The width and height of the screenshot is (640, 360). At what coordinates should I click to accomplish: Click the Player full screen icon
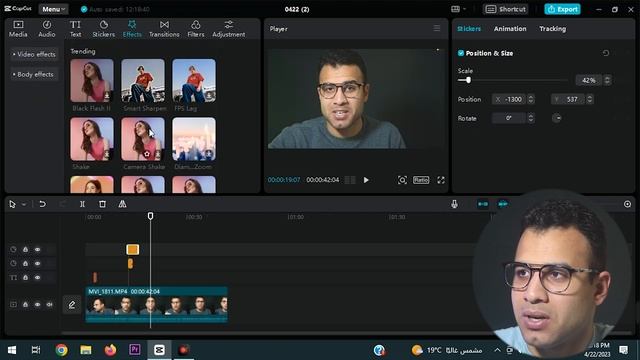pyautogui.click(x=441, y=180)
